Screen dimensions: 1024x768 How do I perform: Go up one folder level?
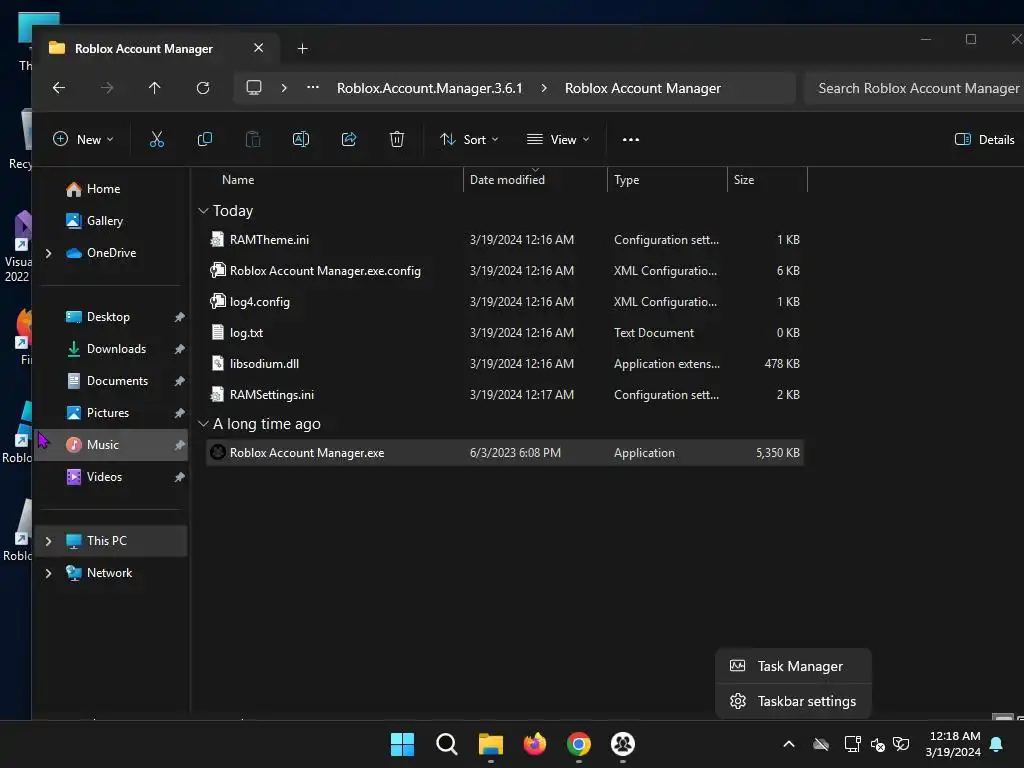coord(155,88)
